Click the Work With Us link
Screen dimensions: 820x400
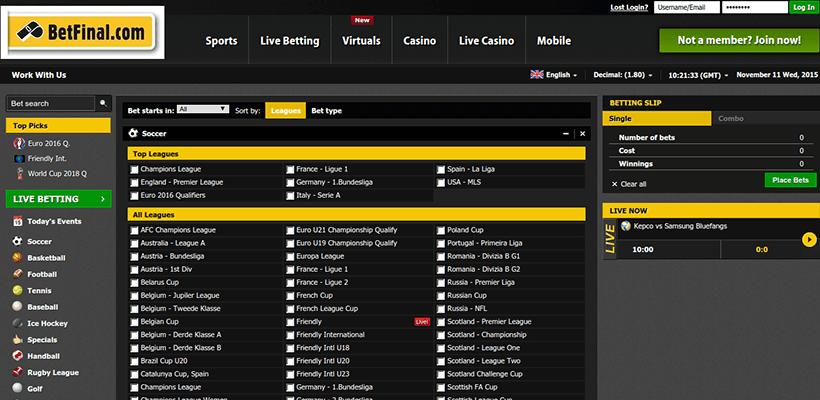click(x=39, y=75)
